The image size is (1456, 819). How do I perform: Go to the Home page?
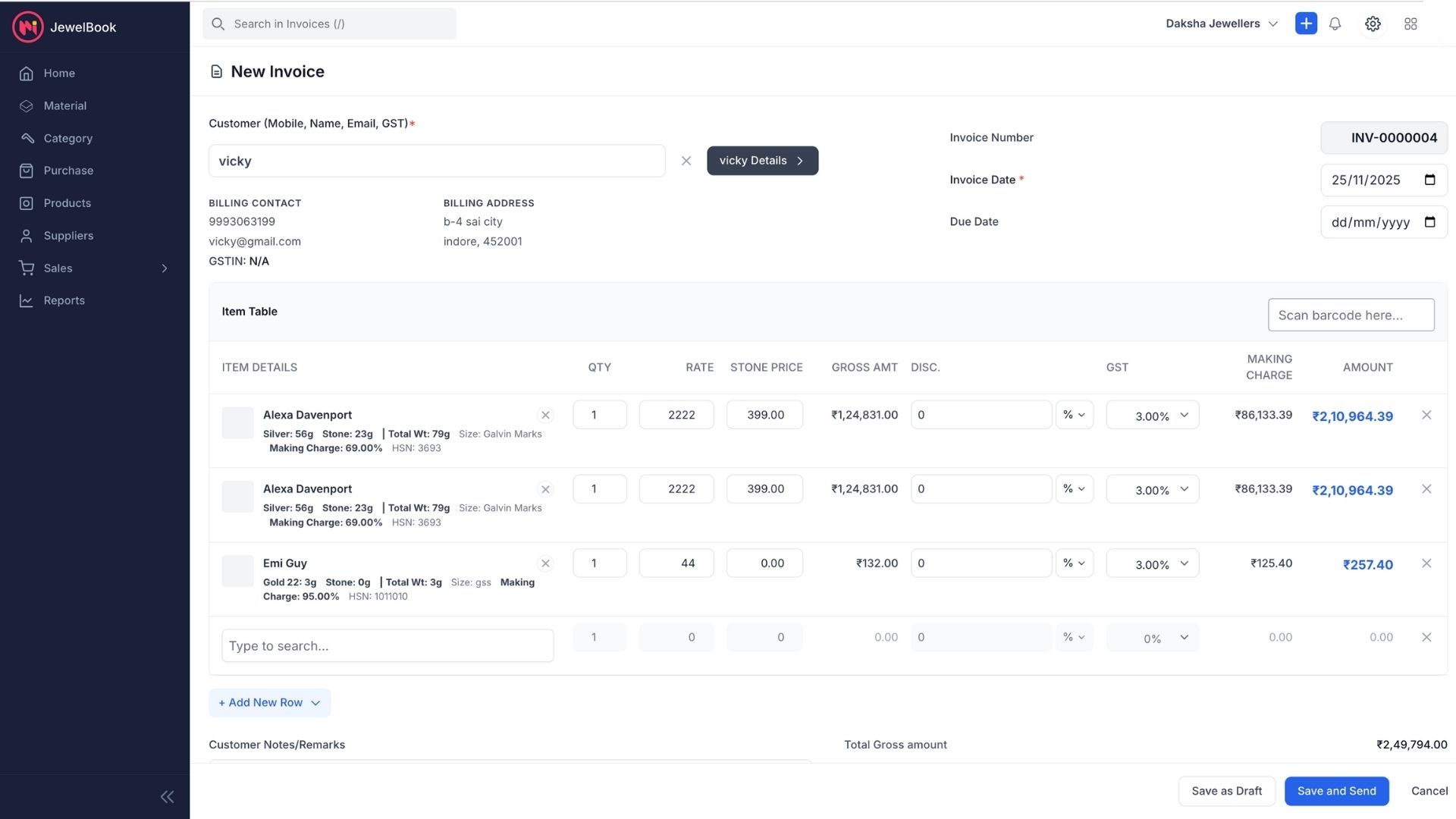pos(58,73)
